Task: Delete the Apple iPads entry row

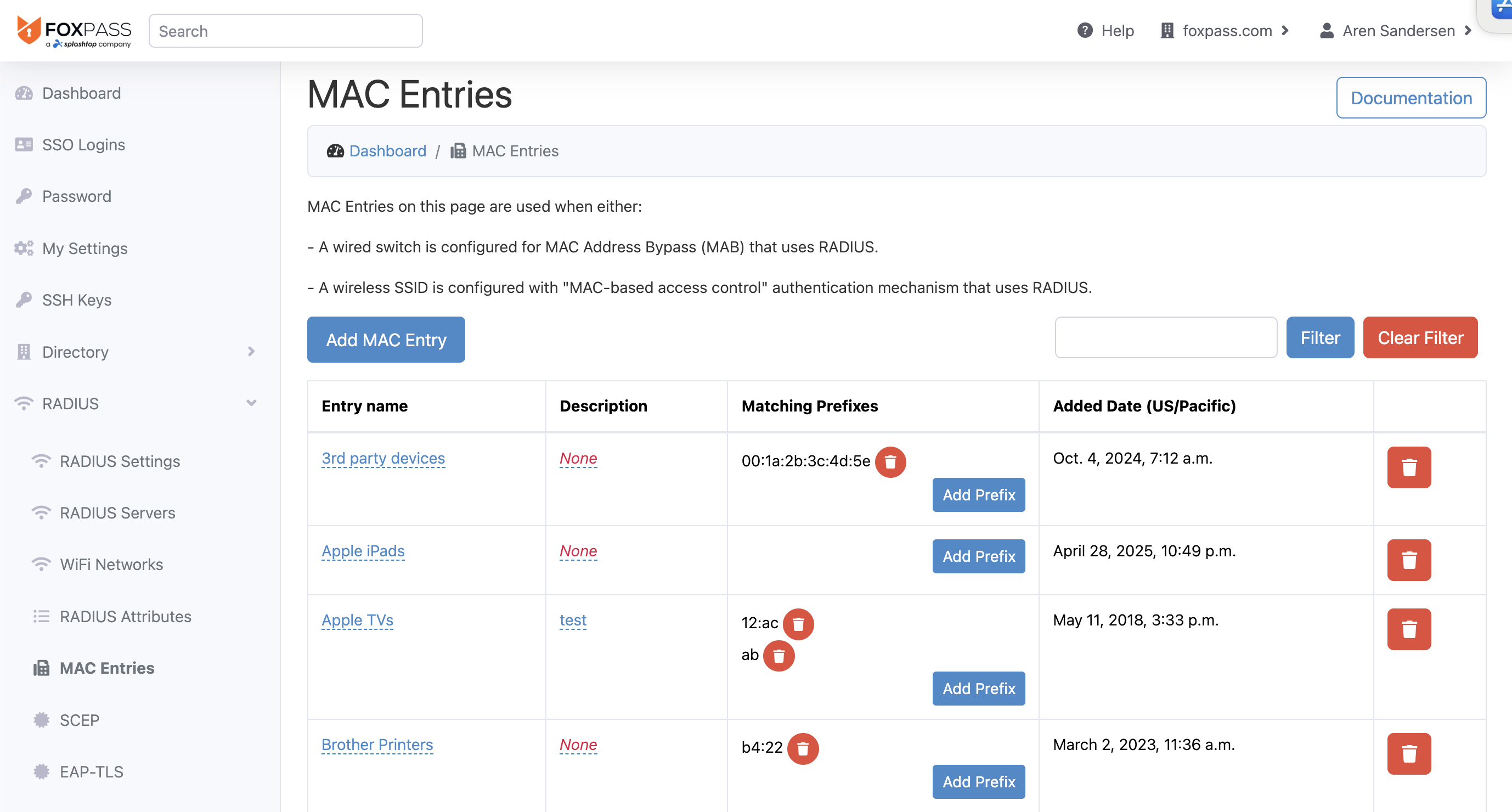Action: click(1408, 560)
